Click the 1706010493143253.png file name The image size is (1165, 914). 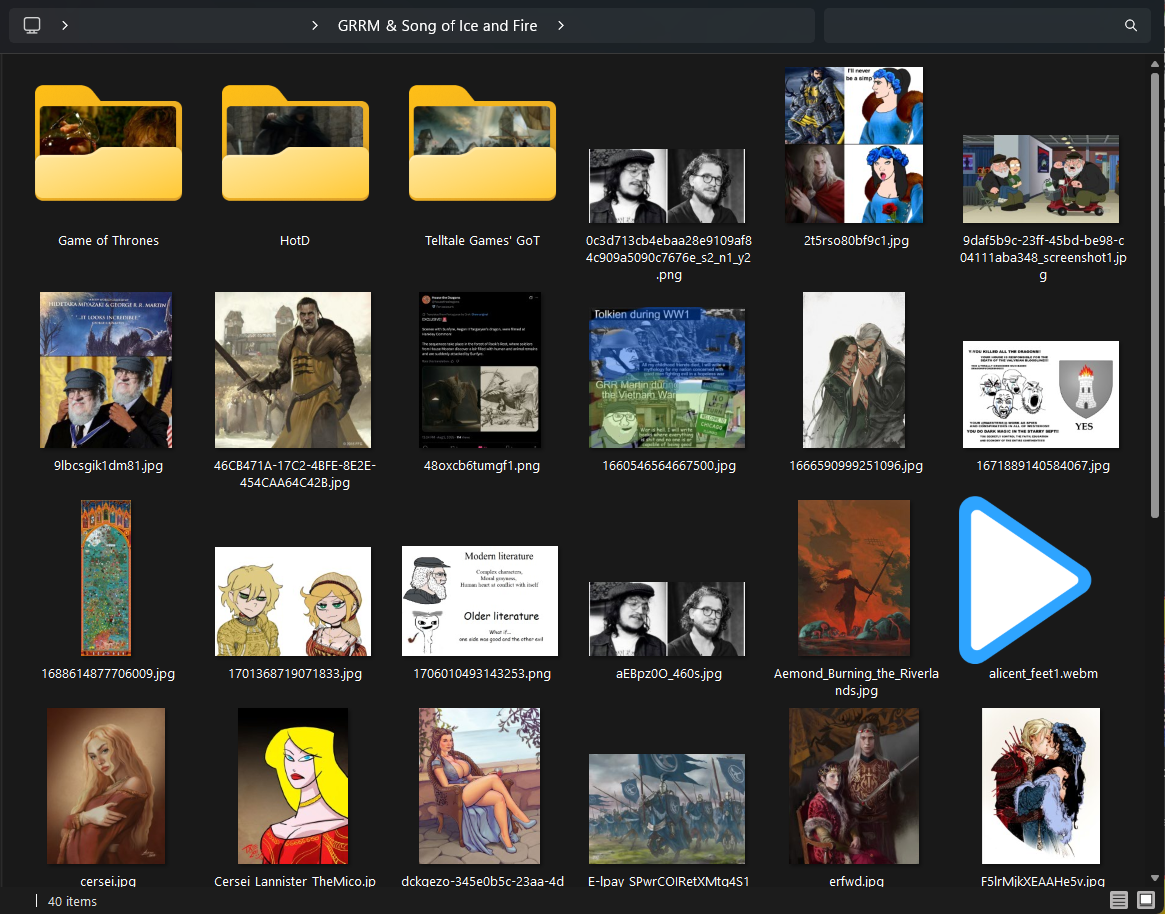(482, 674)
